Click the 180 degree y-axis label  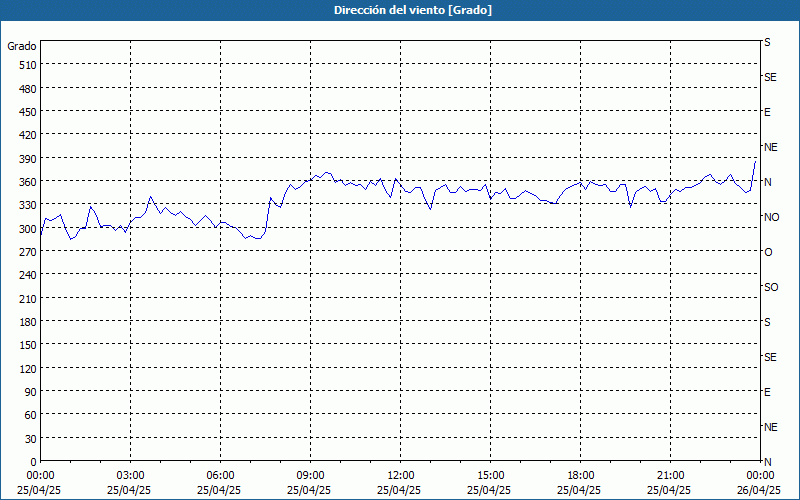(x=27, y=321)
